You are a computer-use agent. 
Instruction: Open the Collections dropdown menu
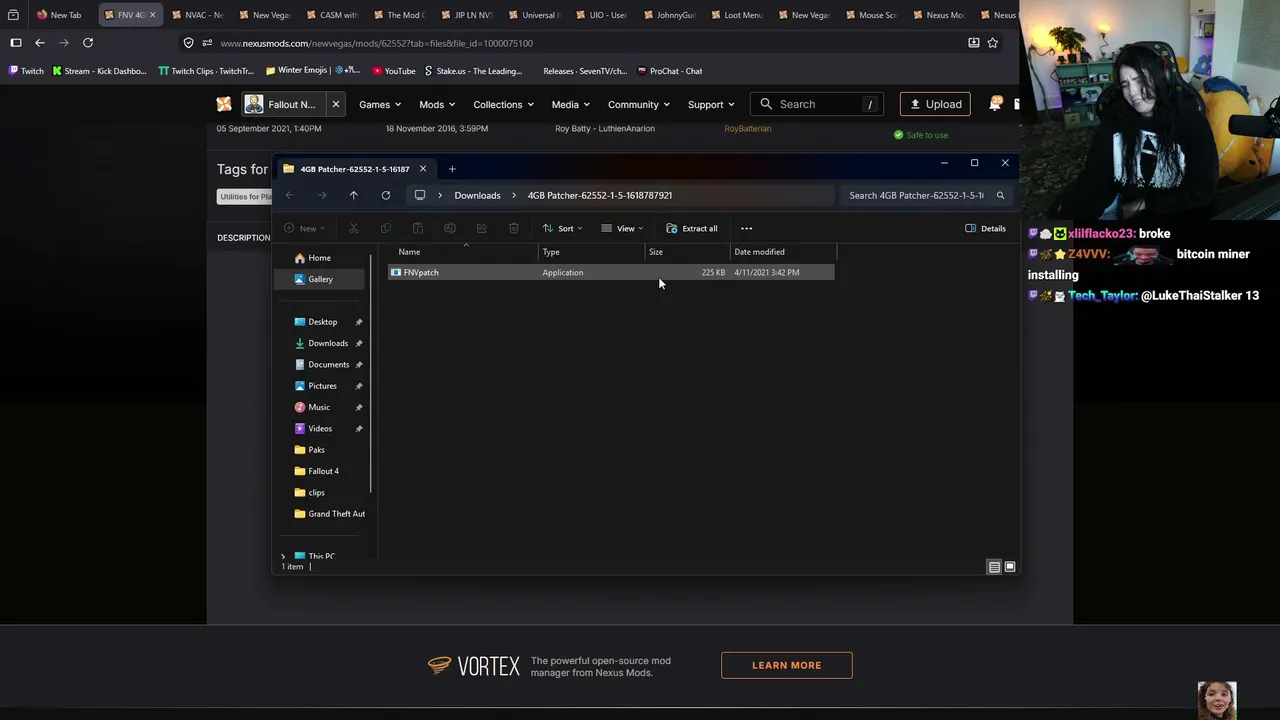point(503,104)
